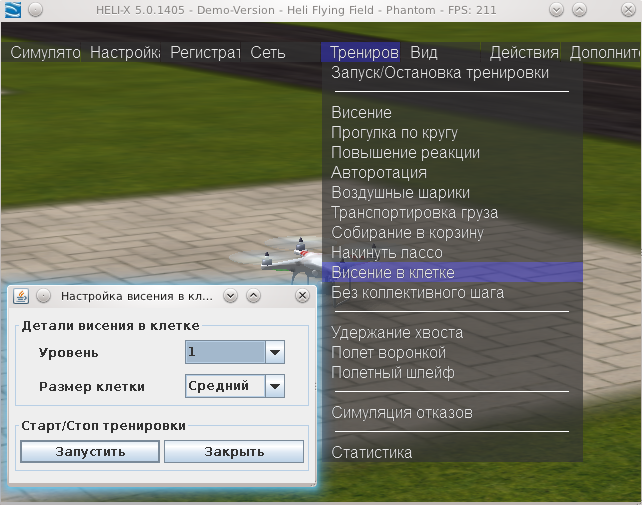Choose Без коллективного шага training
Image resolution: width=642 pixels, height=505 pixels.
(452, 292)
